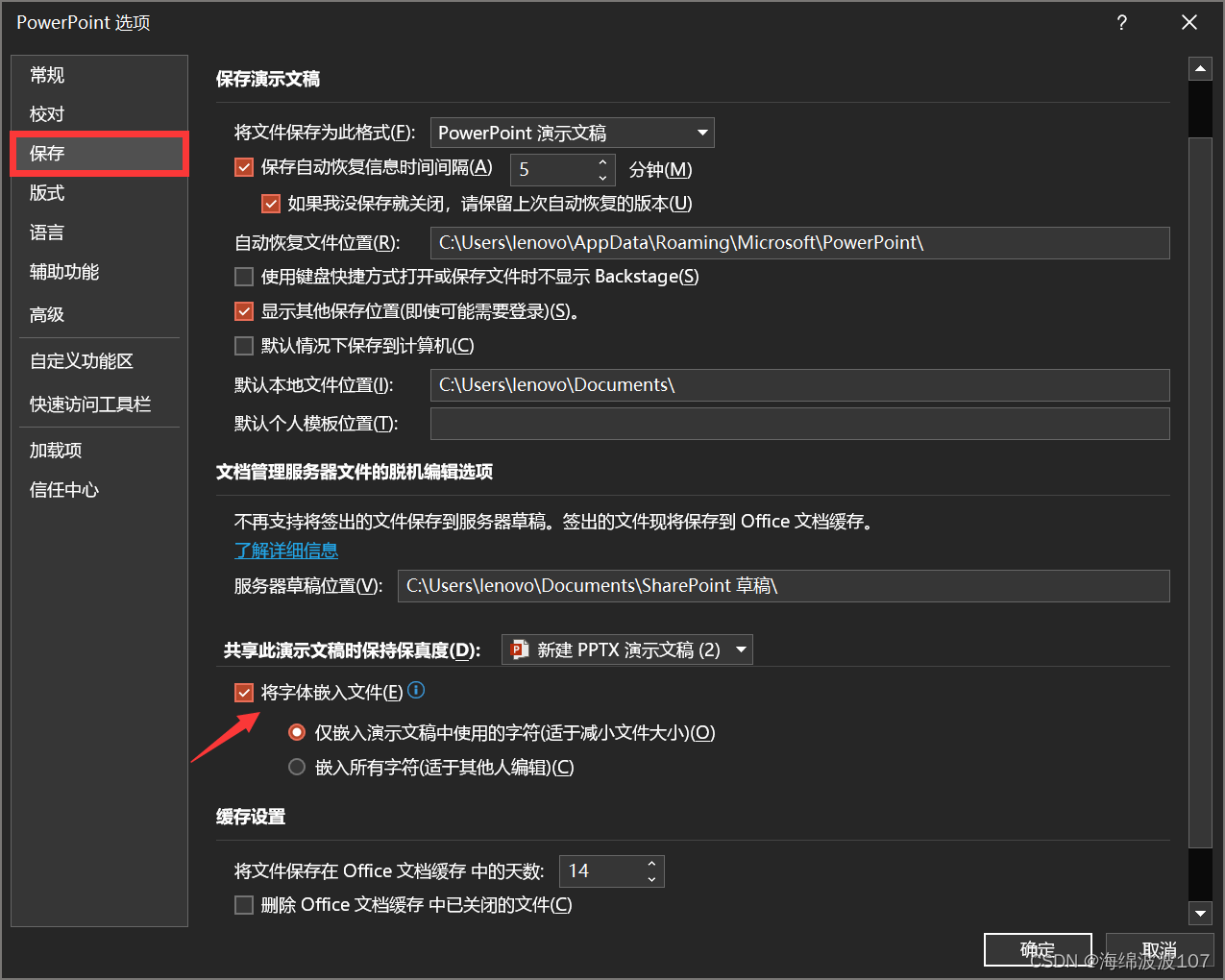Click the scrollbar down arrow
The width and height of the screenshot is (1225, 980).
(x=1200, y=914)
